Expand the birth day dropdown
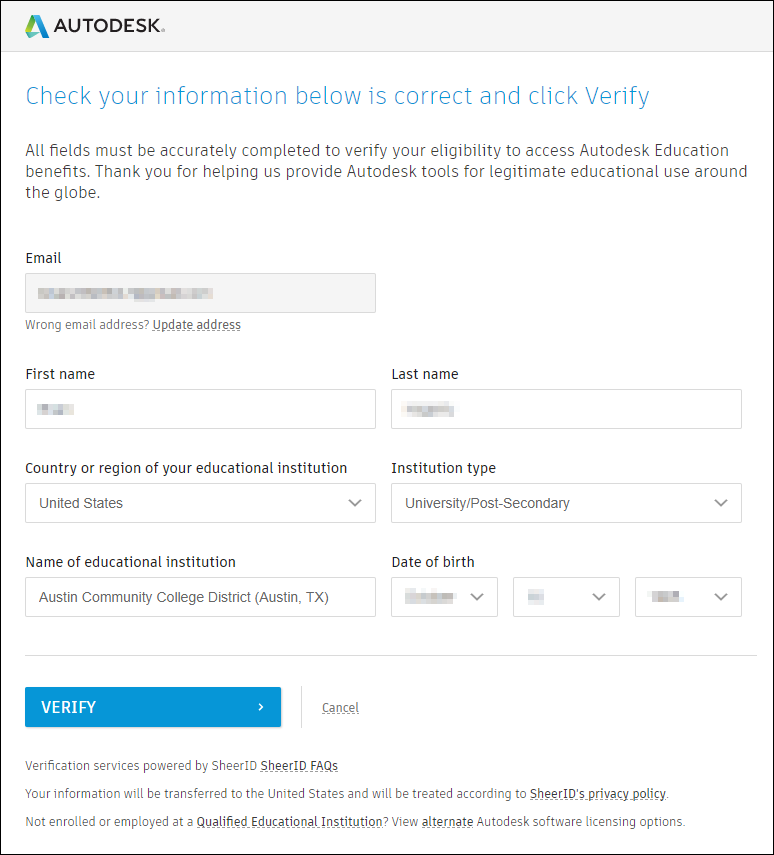This screenshot has height=855, width=774. coord(566,597)
